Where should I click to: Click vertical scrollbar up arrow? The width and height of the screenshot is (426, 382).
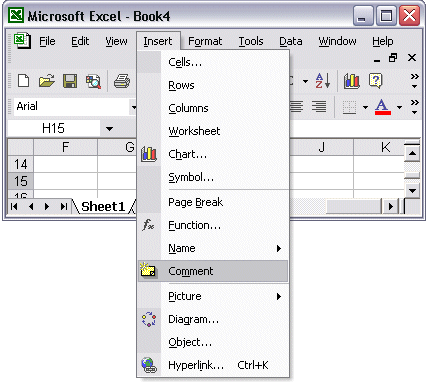pos(412,154)
